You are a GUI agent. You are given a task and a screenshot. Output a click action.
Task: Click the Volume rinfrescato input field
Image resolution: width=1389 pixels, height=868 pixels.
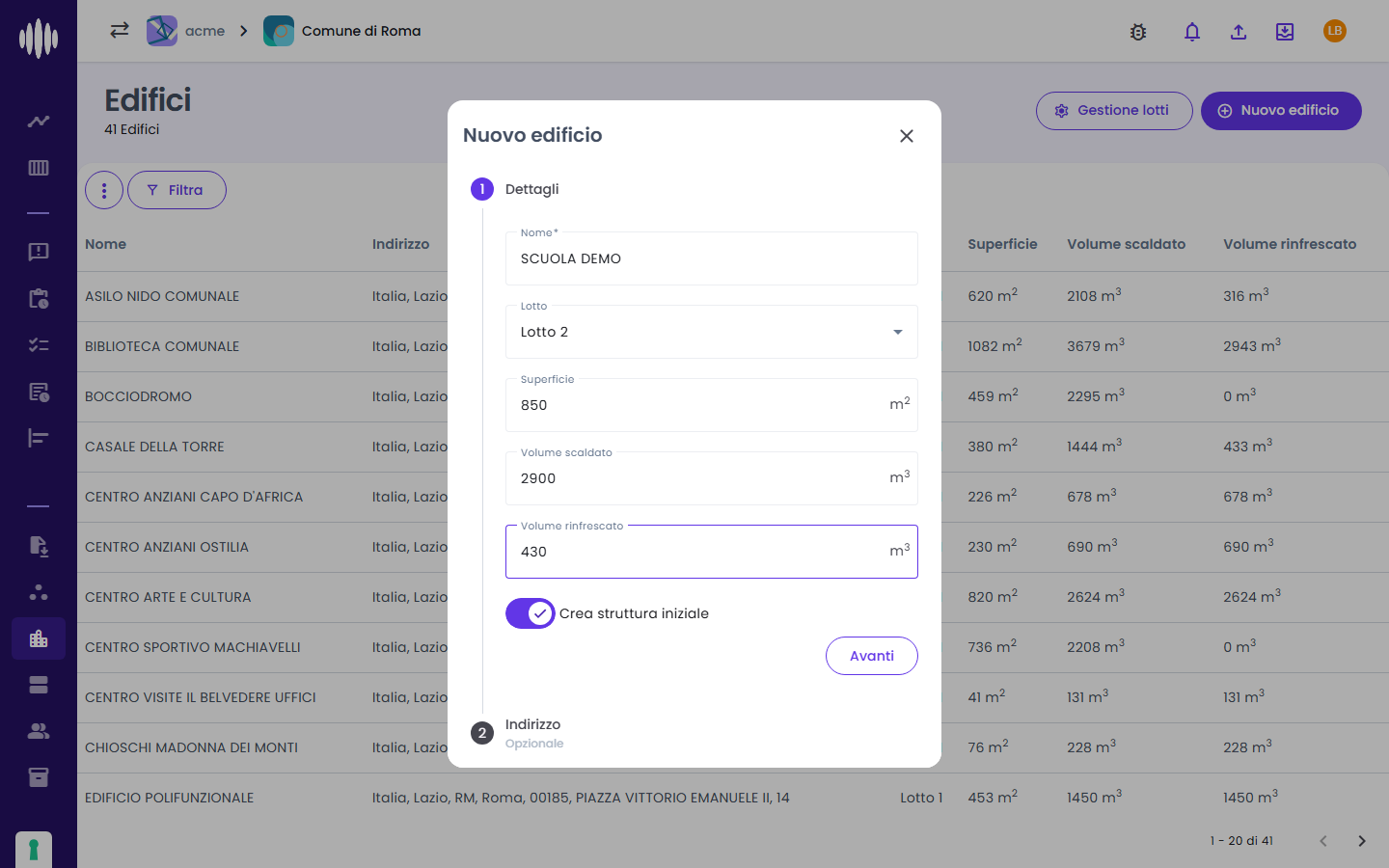point(712,552)
